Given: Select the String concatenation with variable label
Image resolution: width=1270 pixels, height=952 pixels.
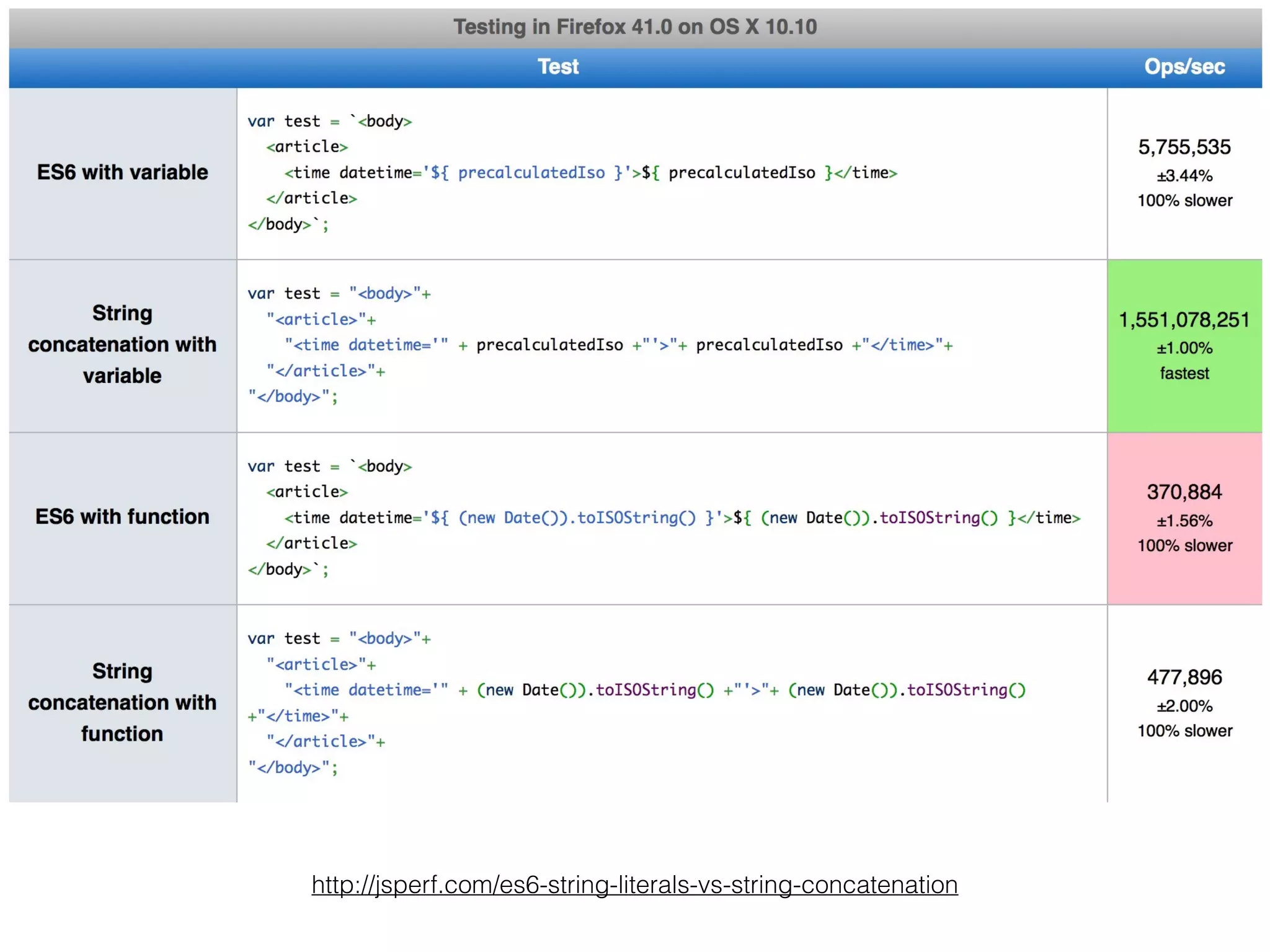Looking at the screenshot, I should click(122, 345).
